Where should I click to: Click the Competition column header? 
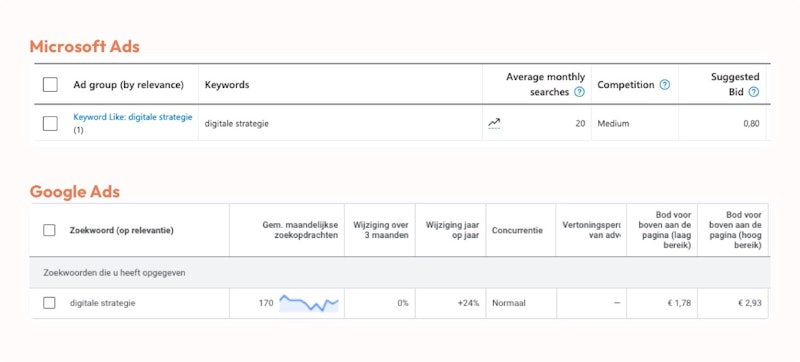pos(626,85)
